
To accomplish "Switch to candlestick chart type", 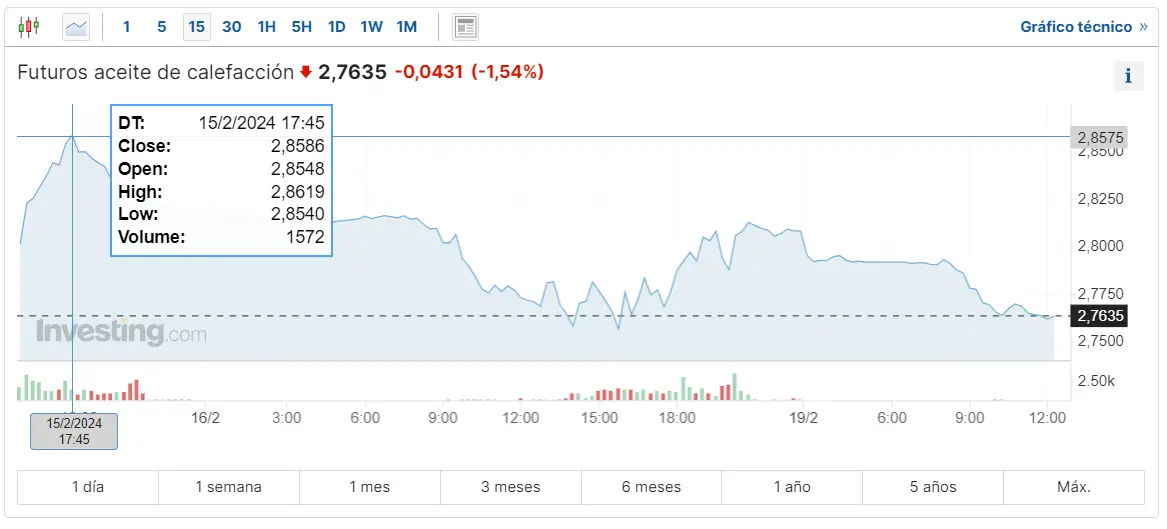I will pyautogui.click(x=30, y=27).
